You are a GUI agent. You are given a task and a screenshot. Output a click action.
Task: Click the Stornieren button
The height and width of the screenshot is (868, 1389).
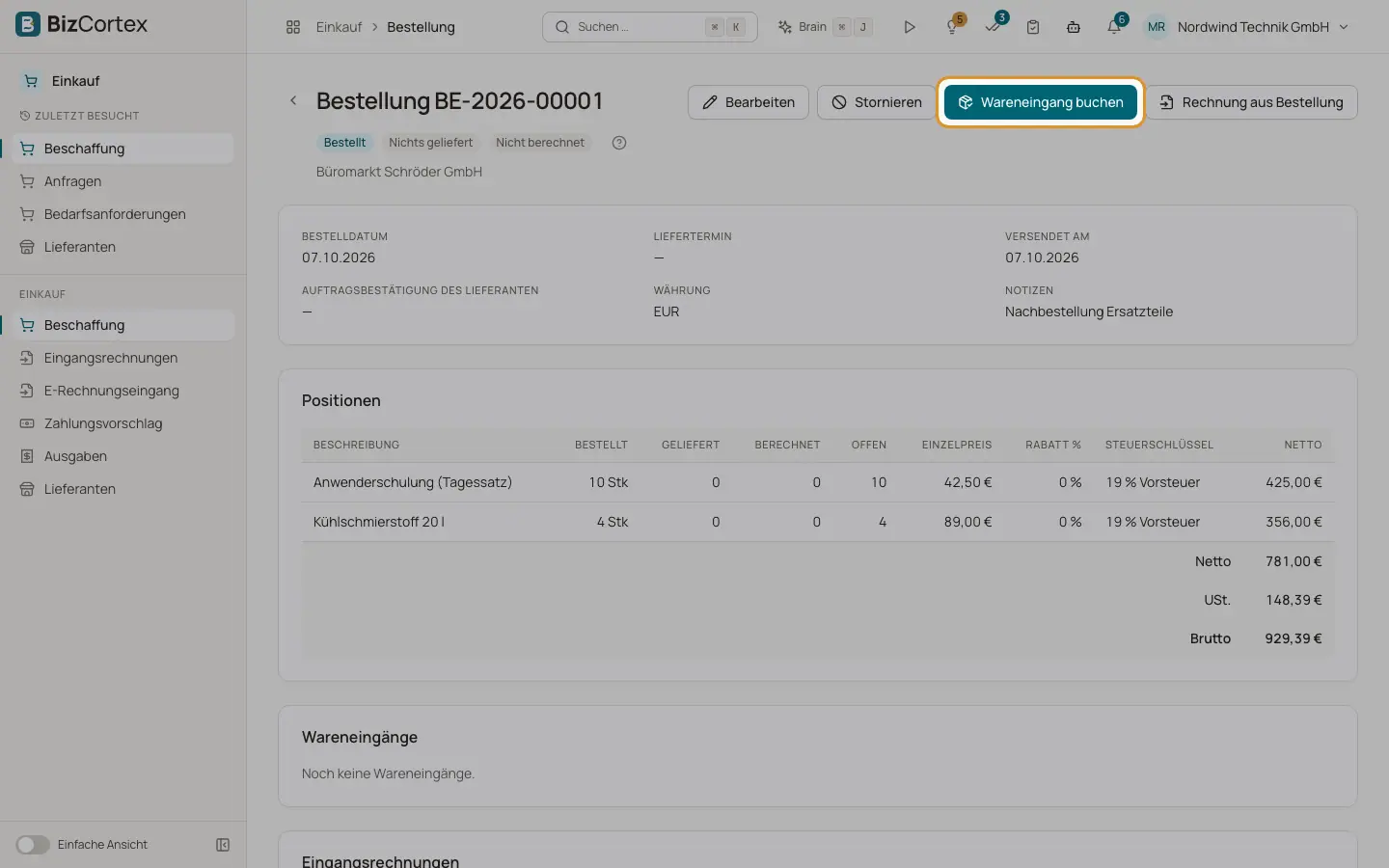point(877,102)
